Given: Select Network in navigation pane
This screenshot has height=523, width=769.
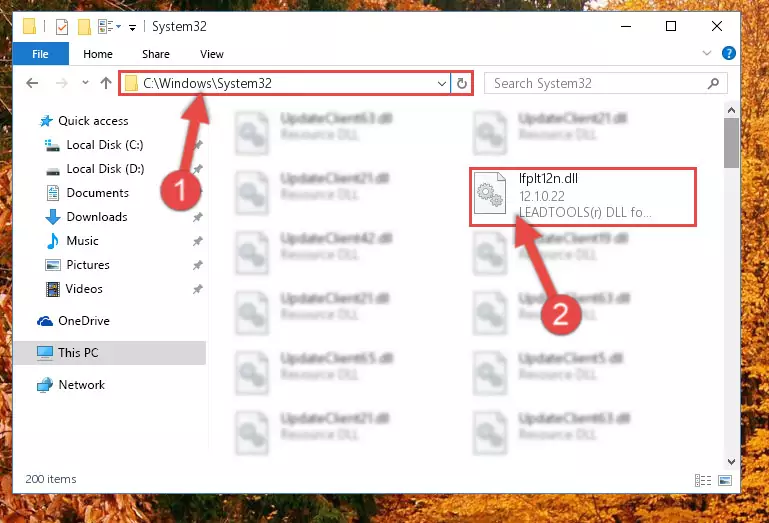Looking at the screenshot, I should [x=81, y=385].
